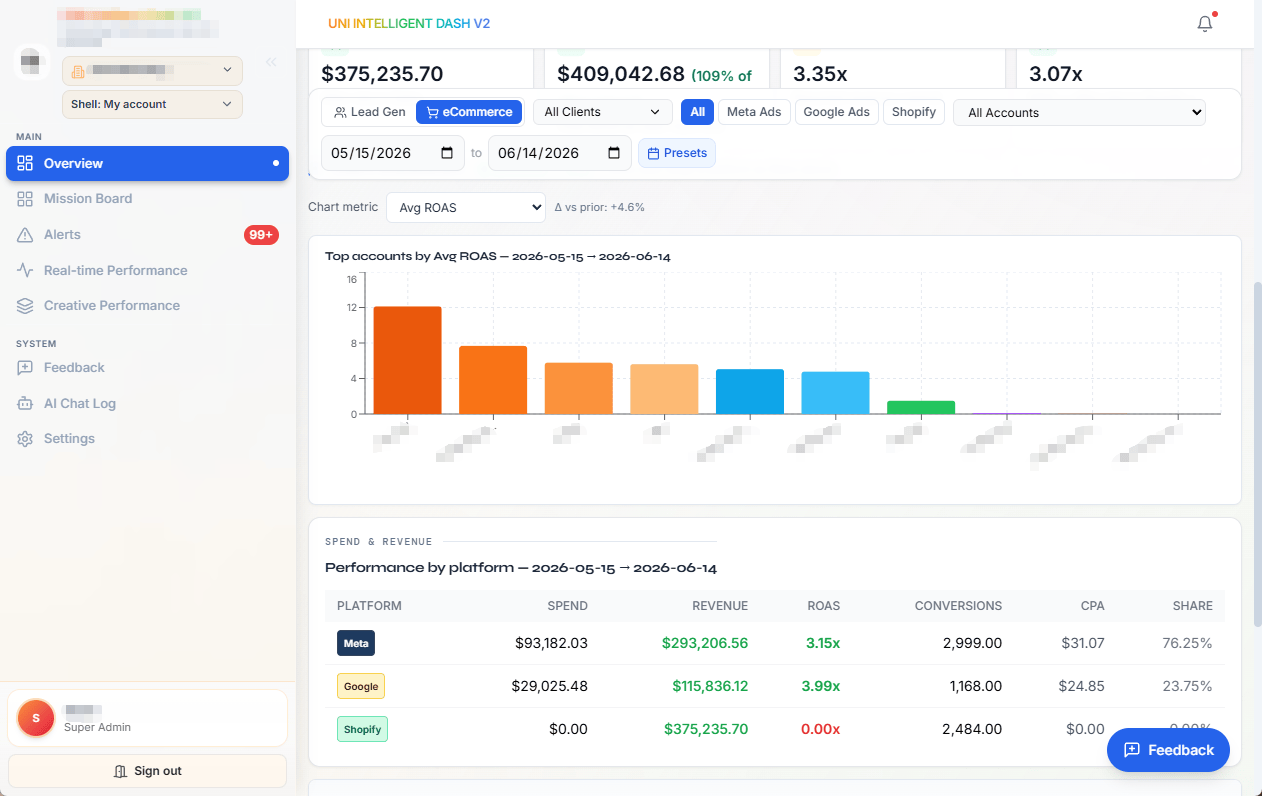1262x796 pixels.
Task: Click the user avatar with letter S
Action: coord(36,718)
